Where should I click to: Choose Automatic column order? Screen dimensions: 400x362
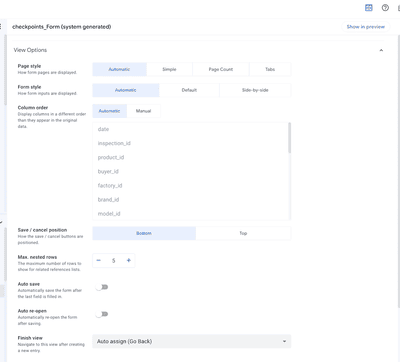(109, 111)
